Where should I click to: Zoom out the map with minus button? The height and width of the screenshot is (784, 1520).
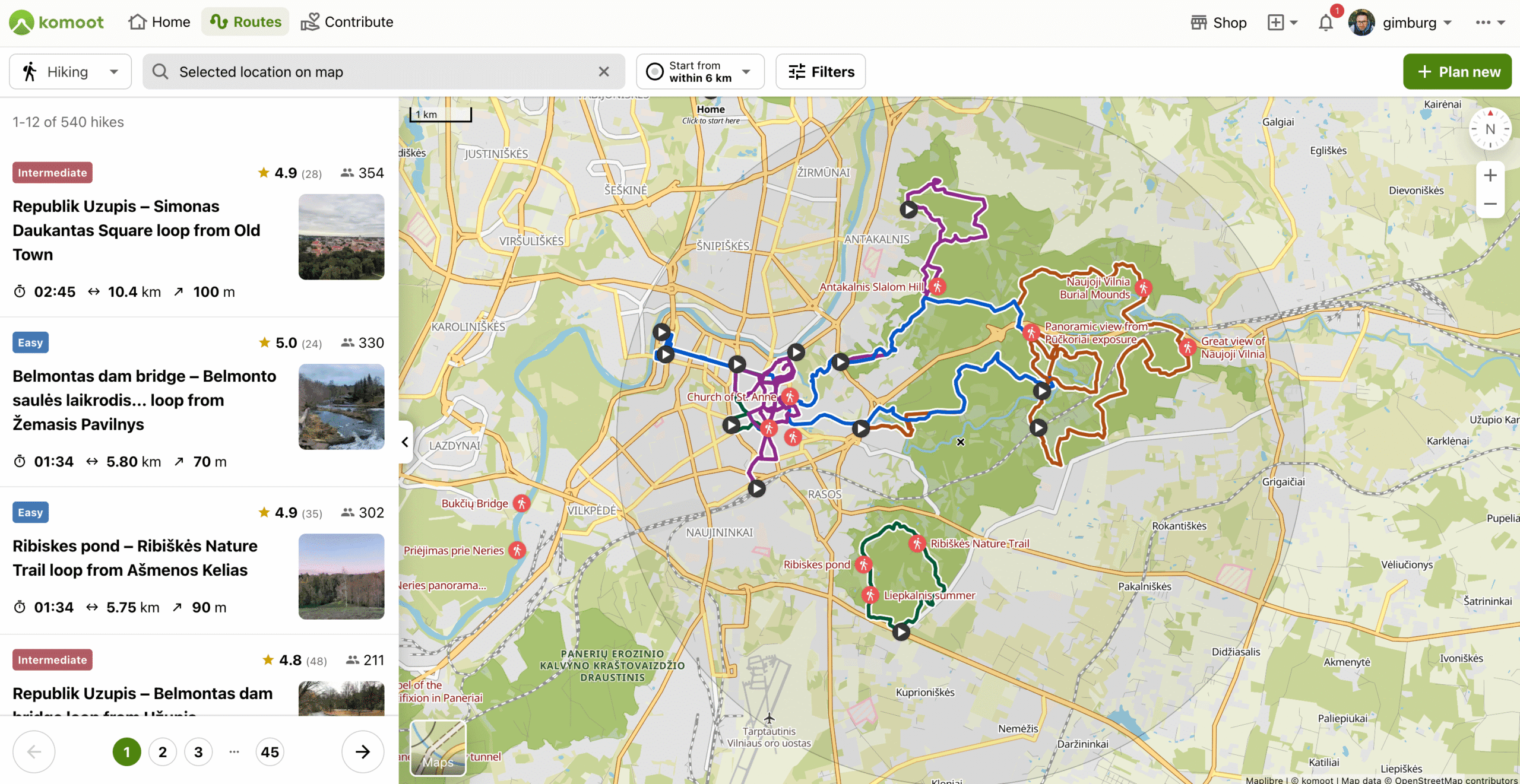point(1490,204)
